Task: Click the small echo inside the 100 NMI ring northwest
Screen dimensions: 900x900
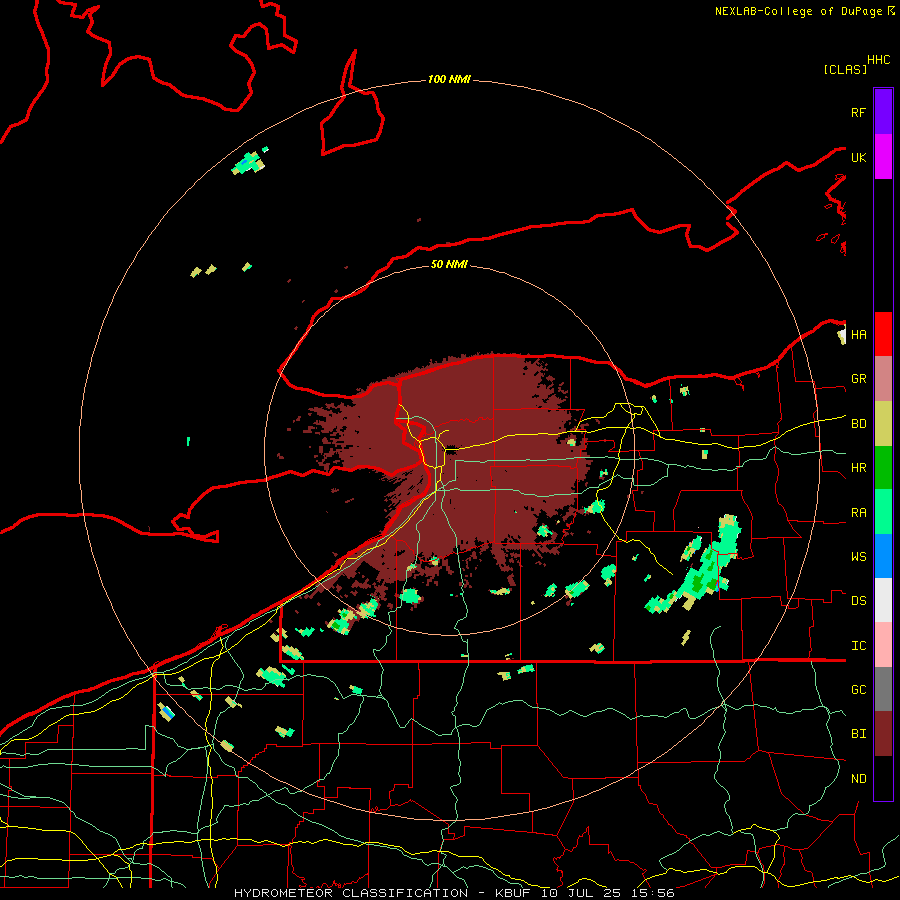Action: point(249,162)
